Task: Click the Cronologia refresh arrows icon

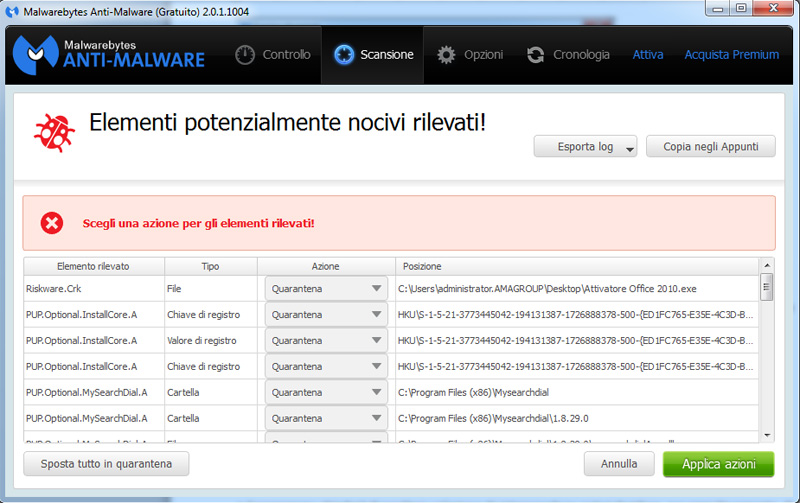Action: pyautogui.click(x=535, y=55)
